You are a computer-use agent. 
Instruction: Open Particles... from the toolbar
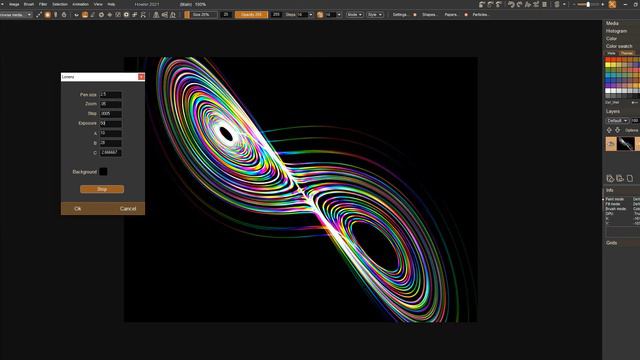(x=481, y=15)
